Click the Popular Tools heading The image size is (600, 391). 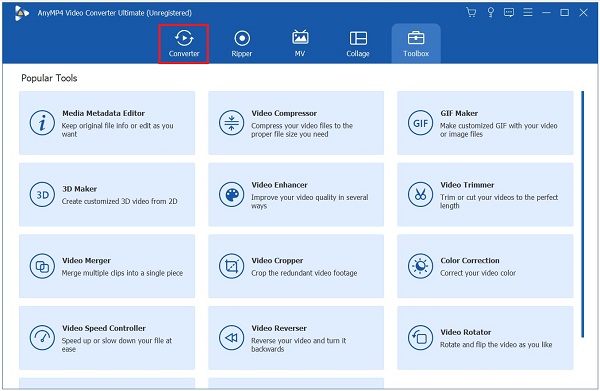tap(49, 78)
